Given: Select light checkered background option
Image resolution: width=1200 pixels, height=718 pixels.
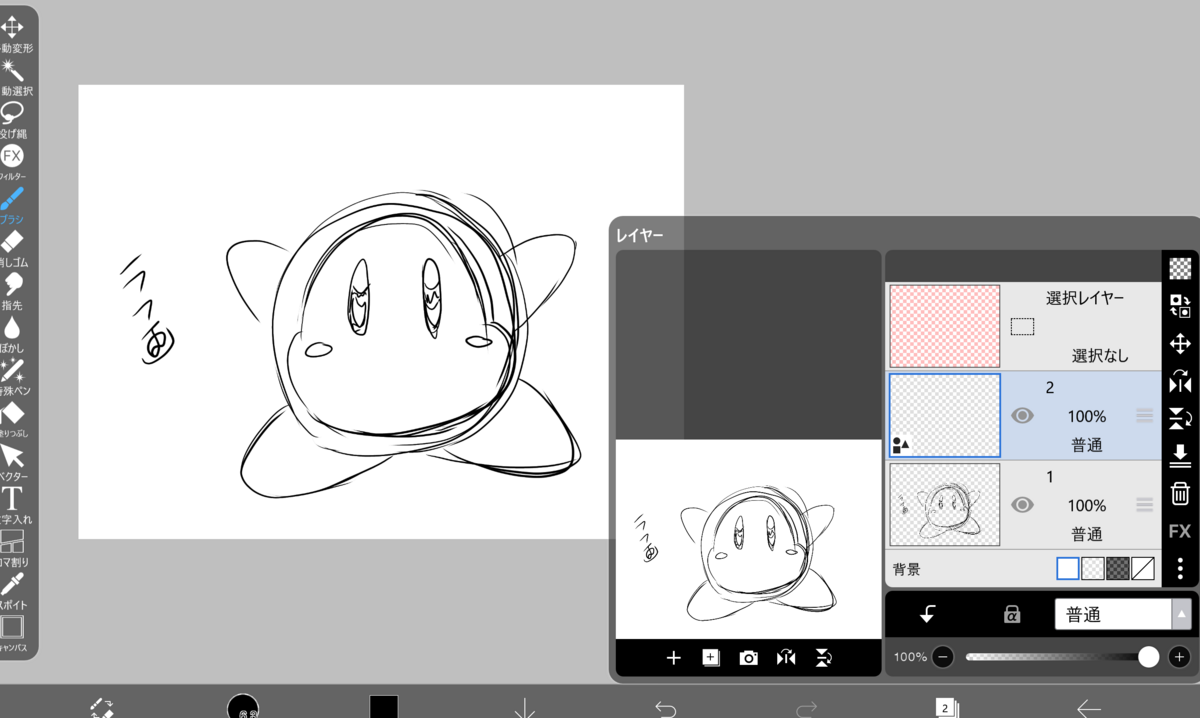Looking at the screenshot, I should pyautogui.click(x=1093, y=569).
